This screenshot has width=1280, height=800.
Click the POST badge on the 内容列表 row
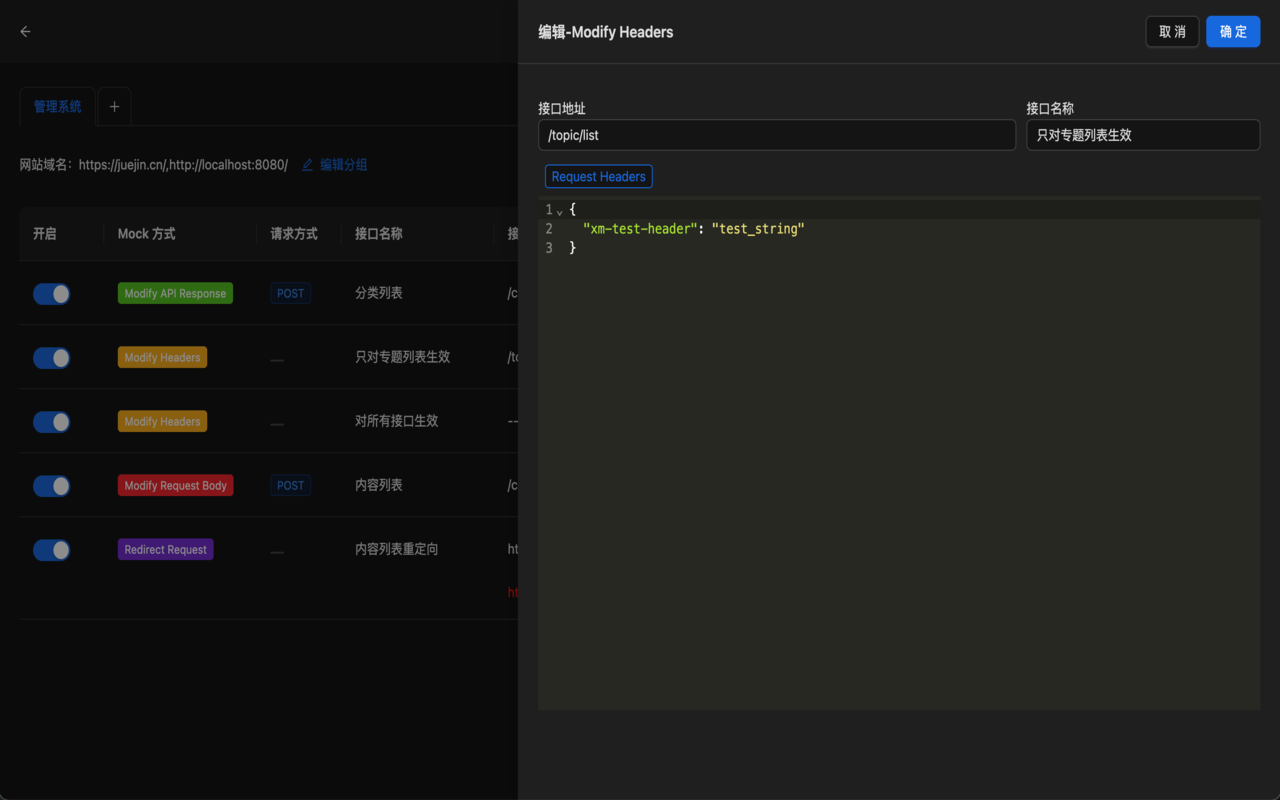pos(290,485)
